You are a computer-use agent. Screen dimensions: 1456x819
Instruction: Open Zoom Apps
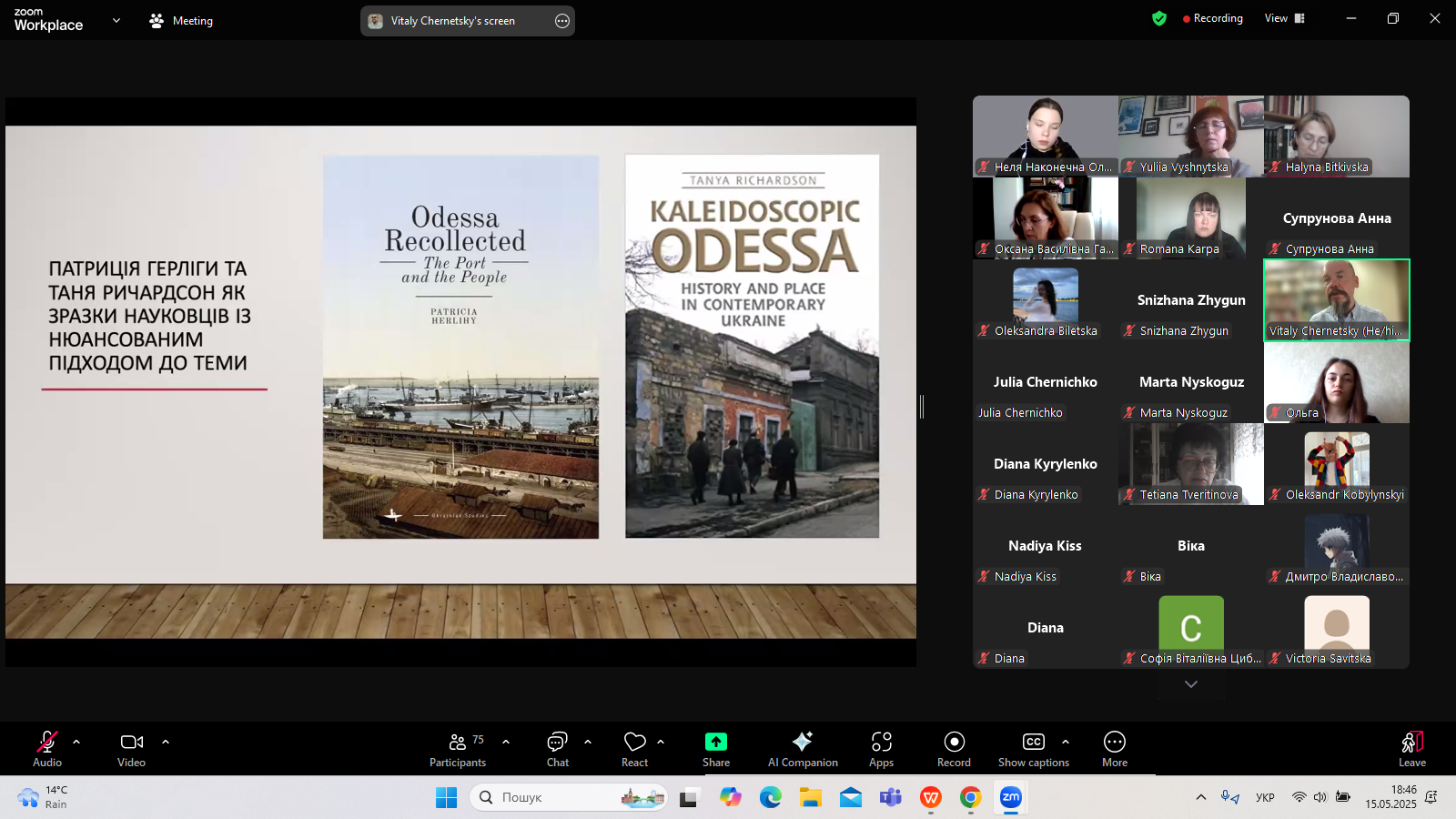pyautogui.click(x=881, y=749)
